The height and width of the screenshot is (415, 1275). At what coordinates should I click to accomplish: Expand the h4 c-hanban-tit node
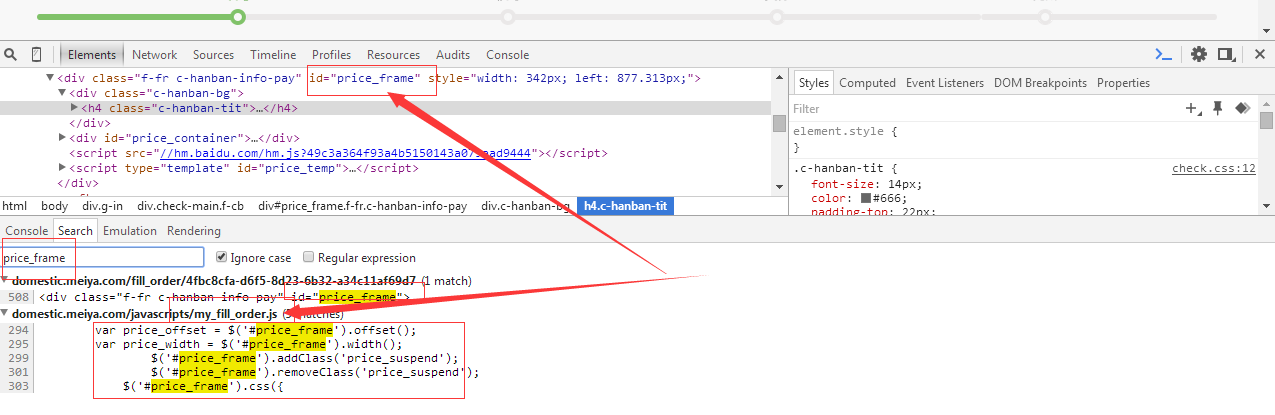tap(74, 108)
